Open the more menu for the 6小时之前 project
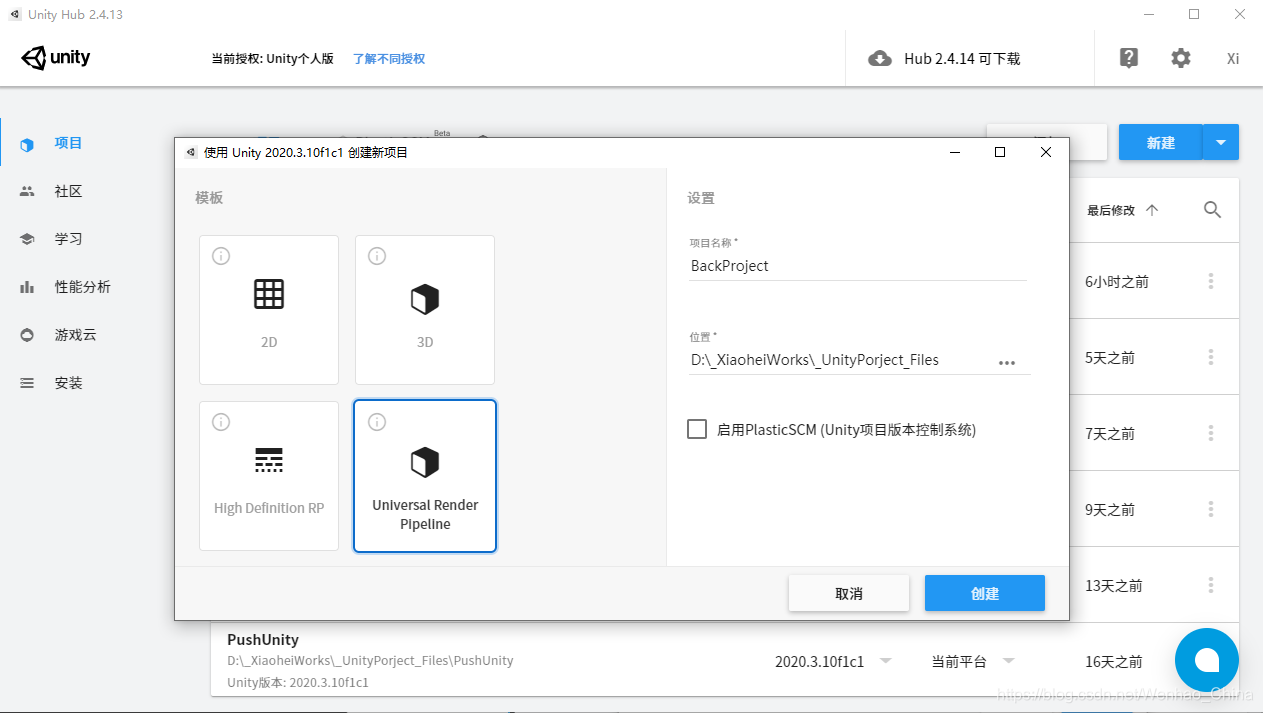Screen dimensions: 1263x713 [x=1211, y=282]
